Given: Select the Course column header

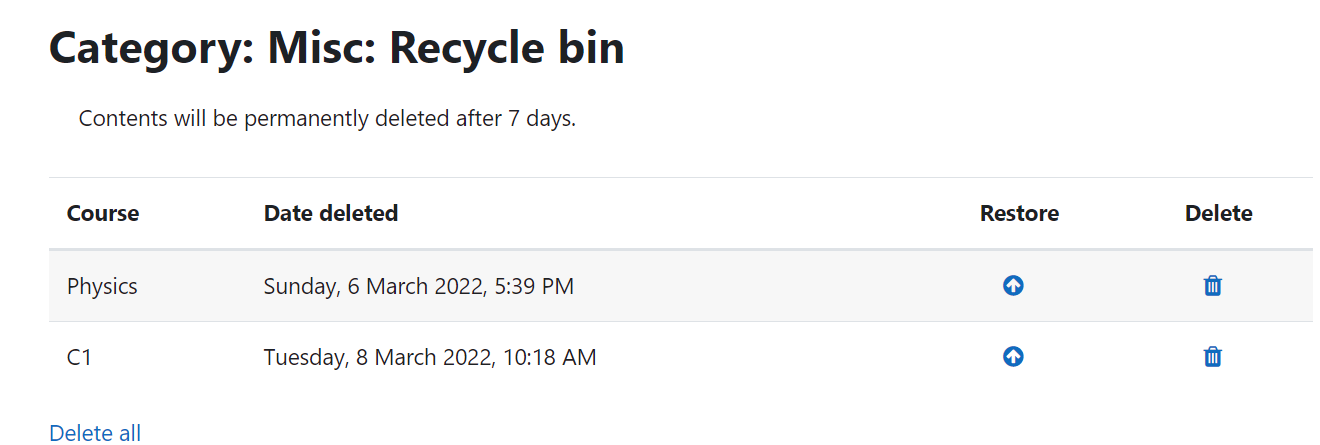Looking at the screenshot, I should click(103, 213).
